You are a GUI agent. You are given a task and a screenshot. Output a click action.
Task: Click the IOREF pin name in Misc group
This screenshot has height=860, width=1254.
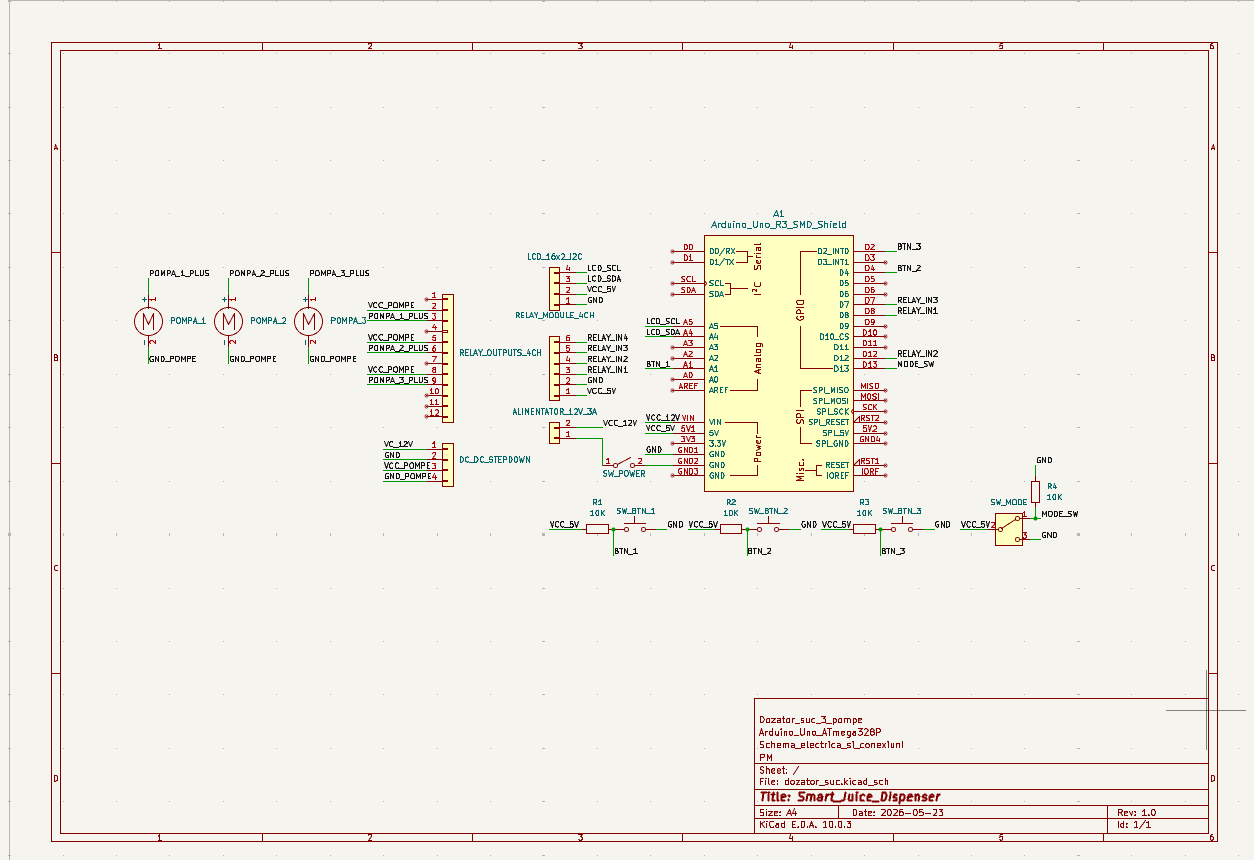(x=837, y=476)
